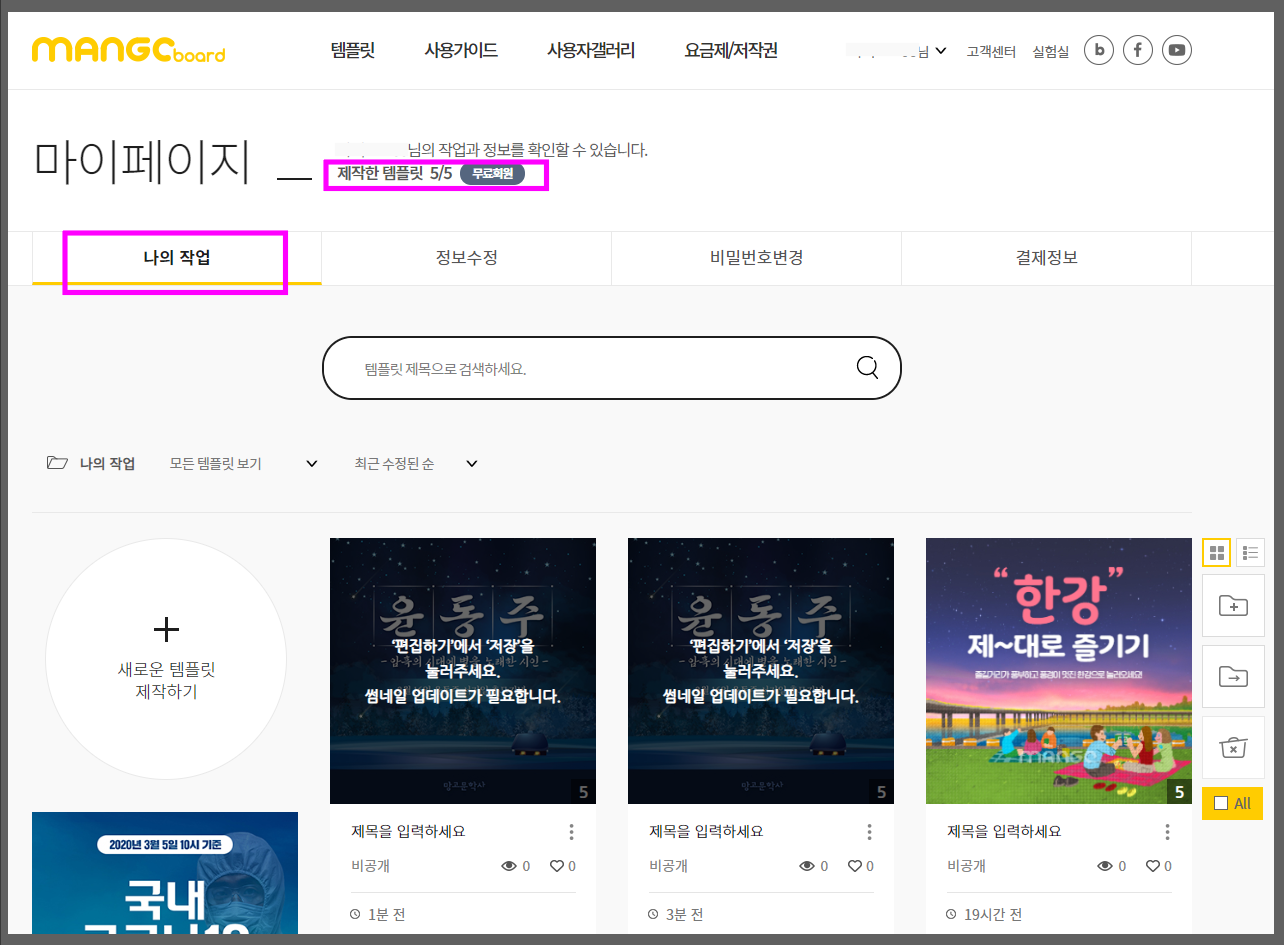Toggle the All select checkbox
This screenshot has height=945, width=1284.
1220,803
